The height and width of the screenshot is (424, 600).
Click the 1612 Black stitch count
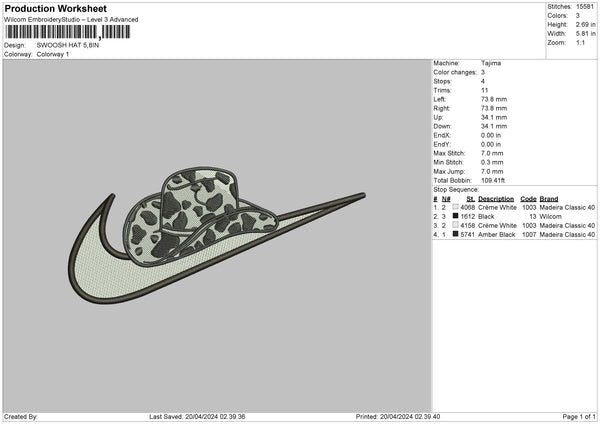[x=468, y=217]
